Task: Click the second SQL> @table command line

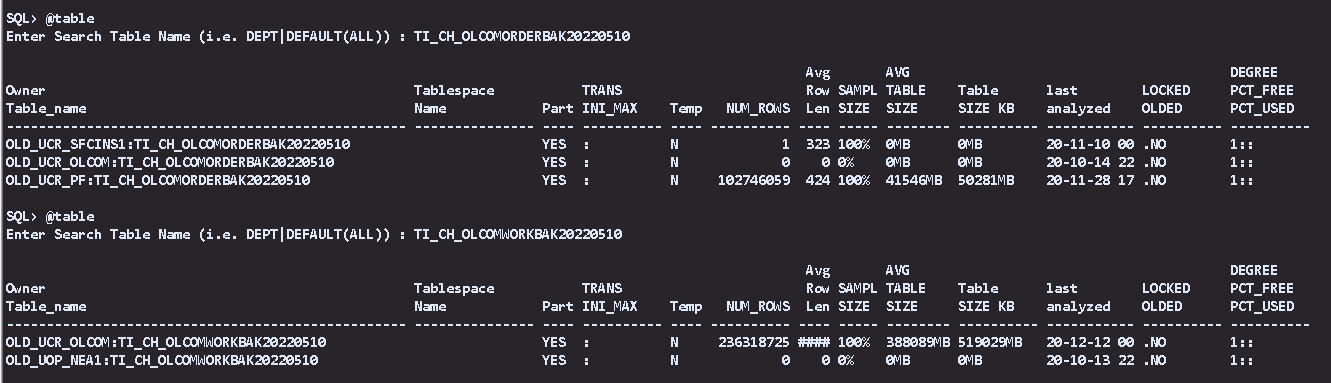Action: pyautogui.click(x=50, y=216)
